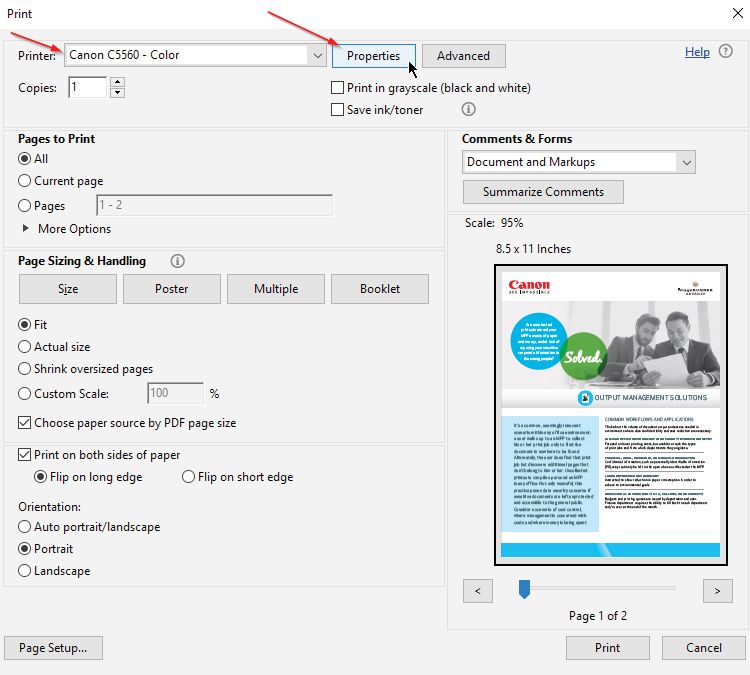The width and height of the screenshot is (750, 675).
Task: Open the Comments & Forms dropdown
Action: point(685,162)
